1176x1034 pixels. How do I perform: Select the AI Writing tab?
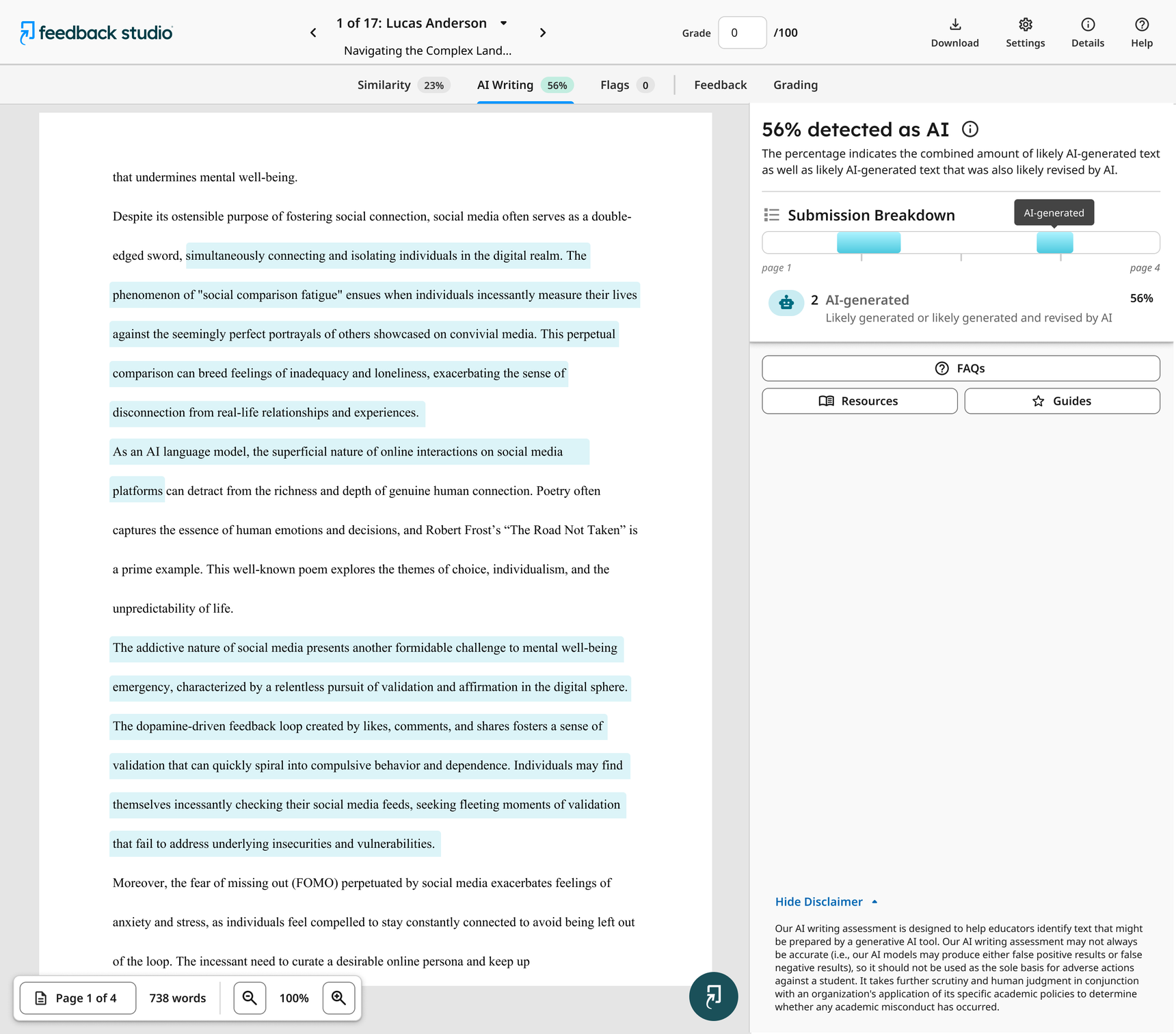click(525, 85)
